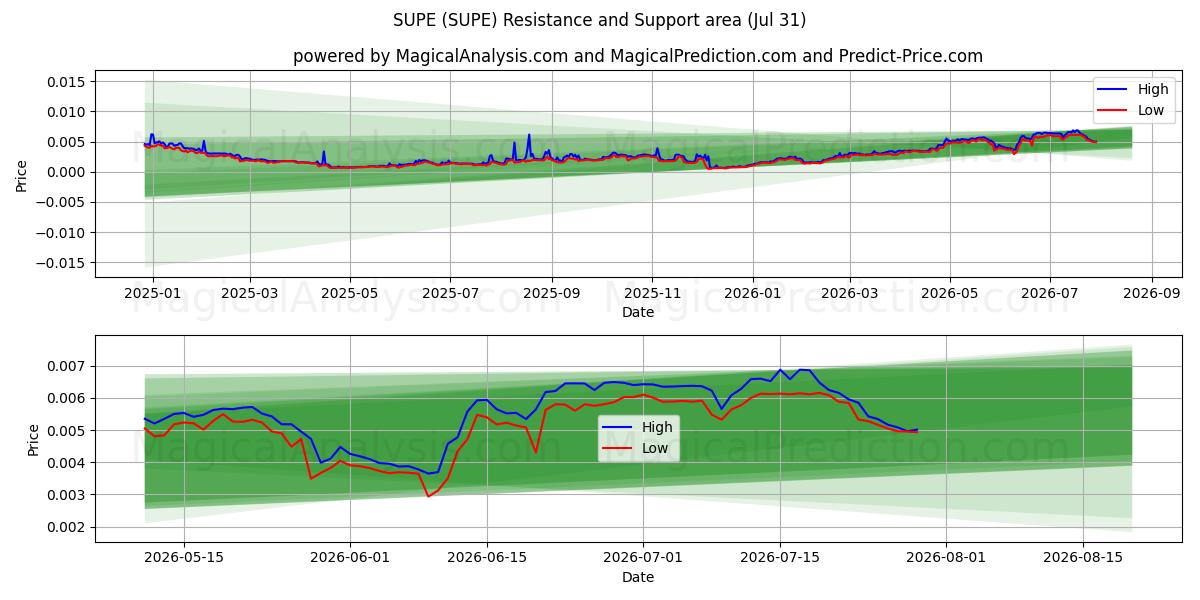This screenshot has height=600, width=1200.
Task: Click the '2026-05' tick label on the top chart
Action: (949, 293)
